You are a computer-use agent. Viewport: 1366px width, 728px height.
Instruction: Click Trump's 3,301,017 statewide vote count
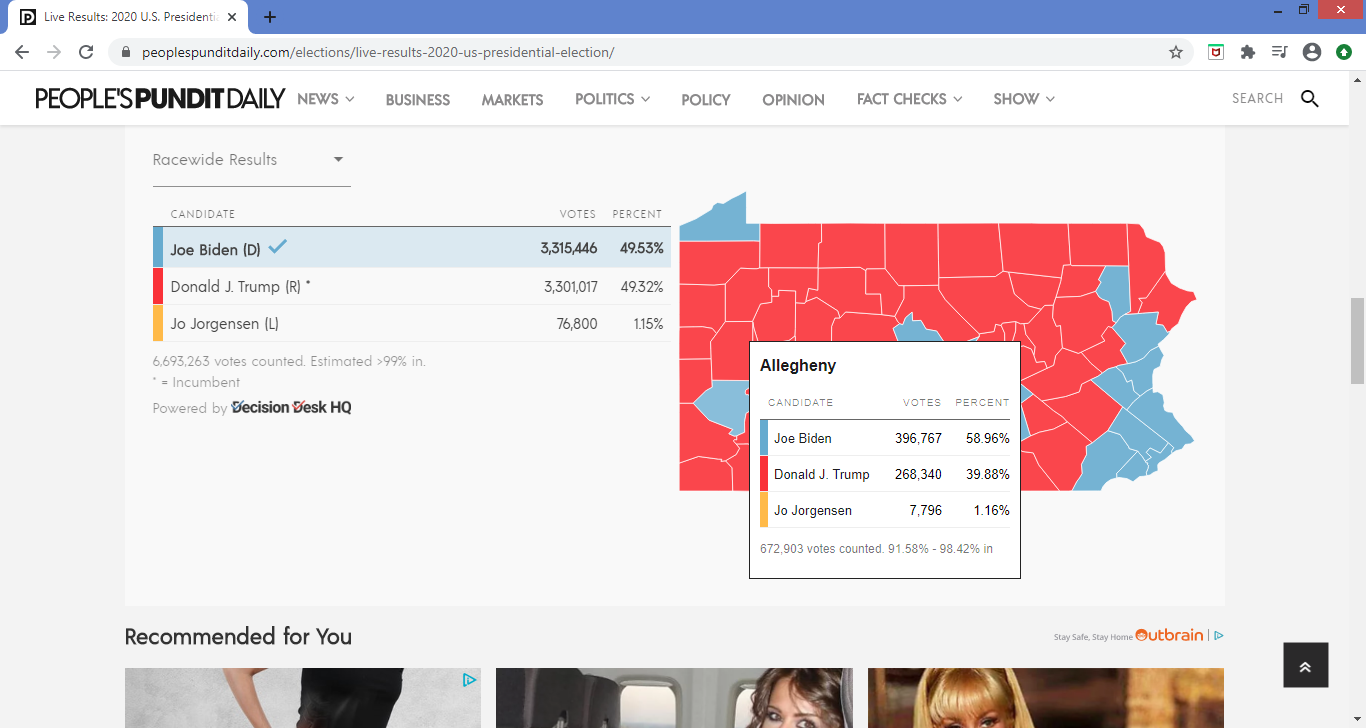pos(571,287)
